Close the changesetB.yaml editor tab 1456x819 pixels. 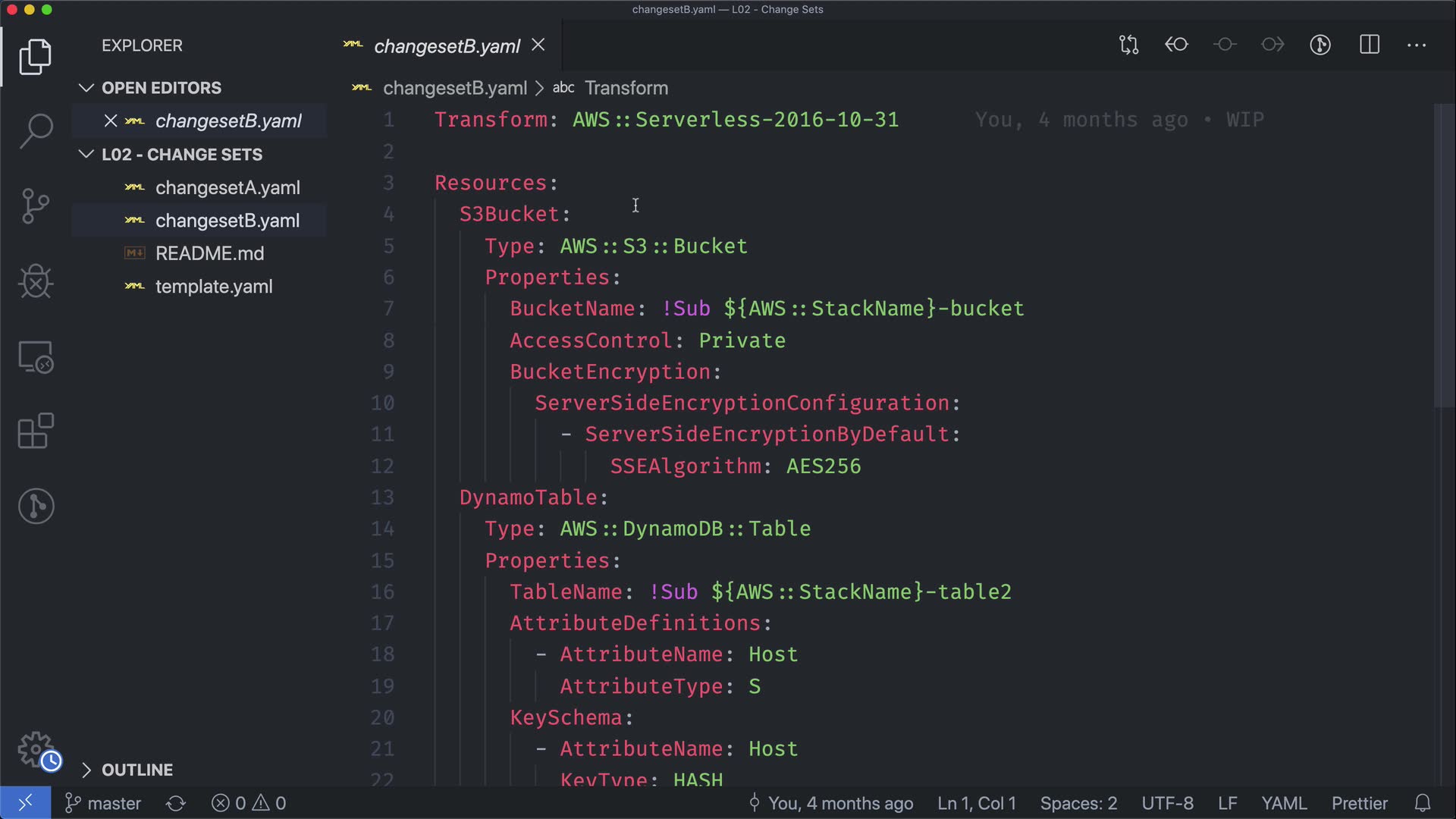[x=538, y=45]
